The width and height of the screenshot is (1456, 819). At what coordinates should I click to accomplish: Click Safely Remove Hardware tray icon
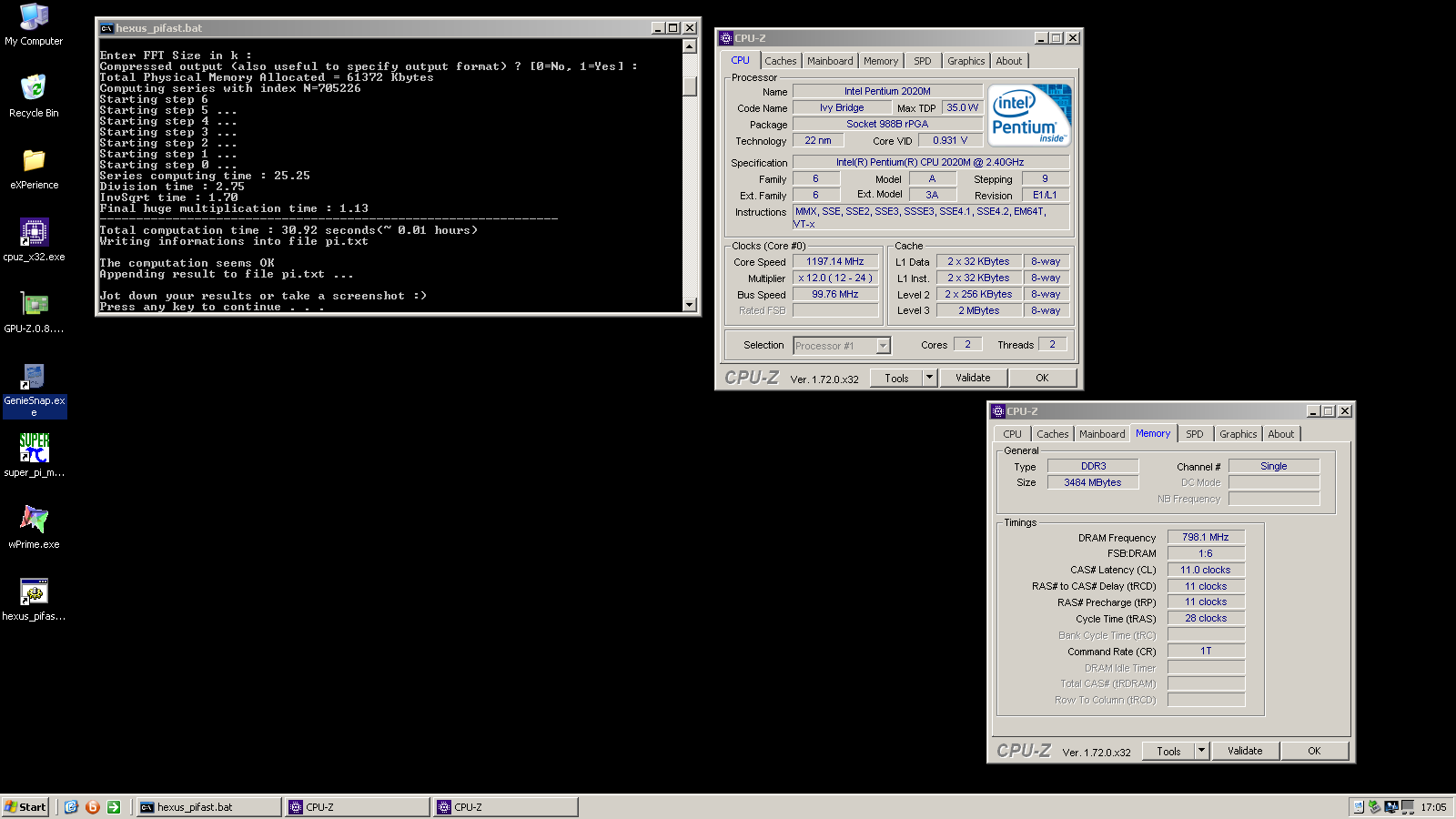pos(1375,807)
